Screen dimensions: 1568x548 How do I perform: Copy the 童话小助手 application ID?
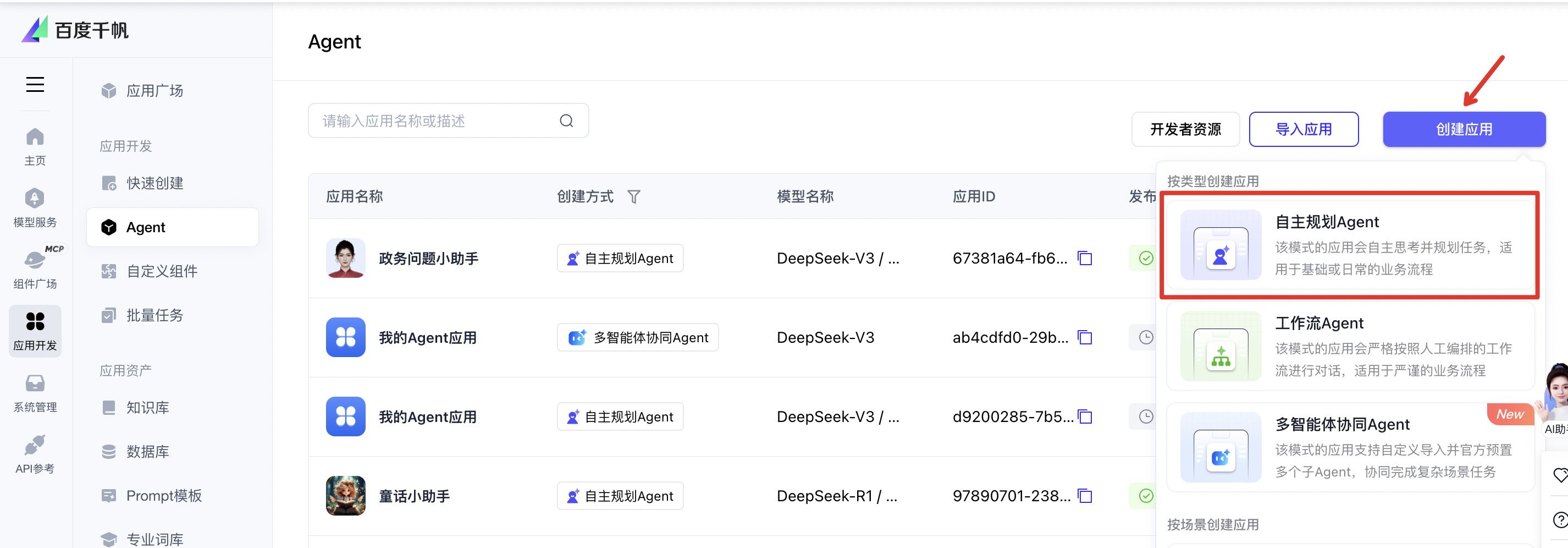(1085, 496)
